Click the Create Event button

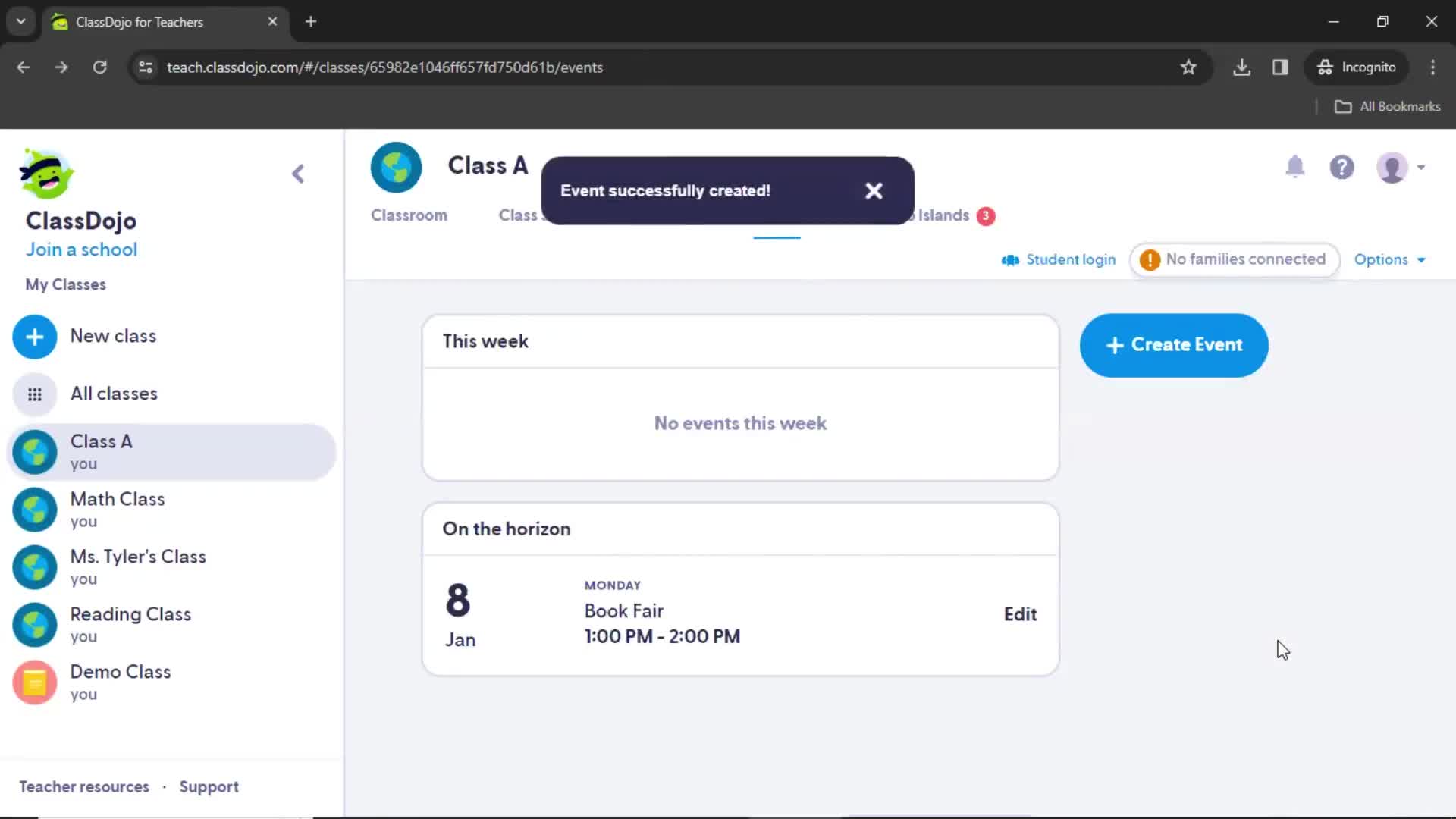(1173, 344)
